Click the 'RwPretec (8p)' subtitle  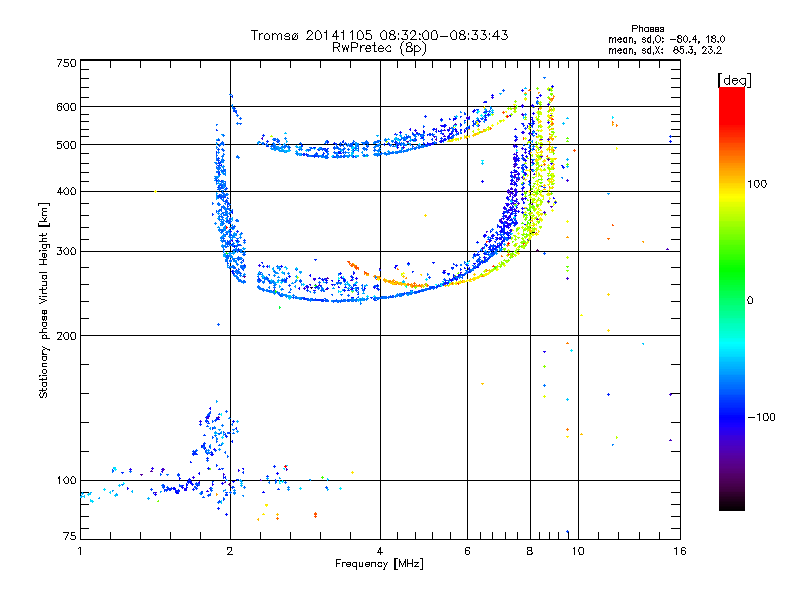[380, 48]
